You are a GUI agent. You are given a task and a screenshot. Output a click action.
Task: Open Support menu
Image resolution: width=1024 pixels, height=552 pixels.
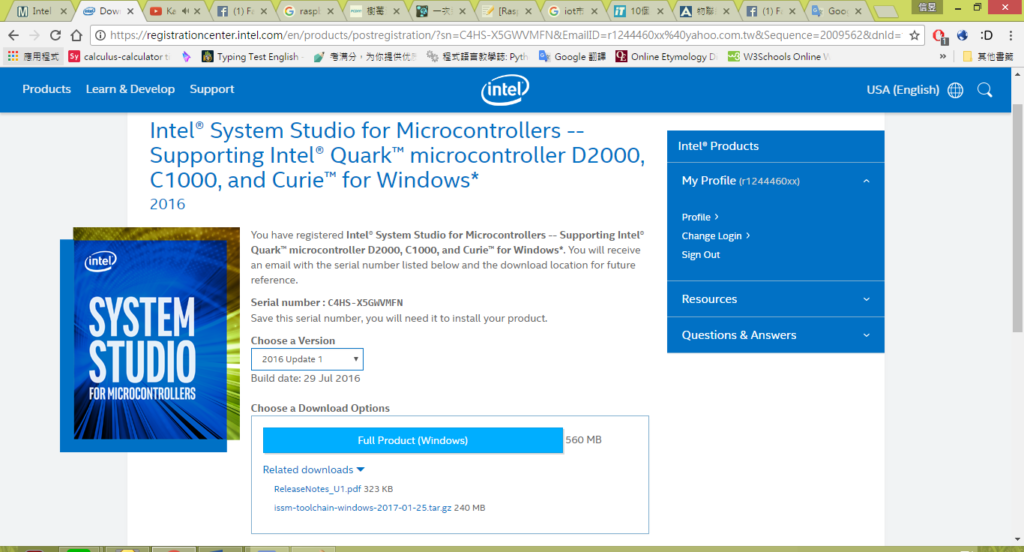click(212, 89)
